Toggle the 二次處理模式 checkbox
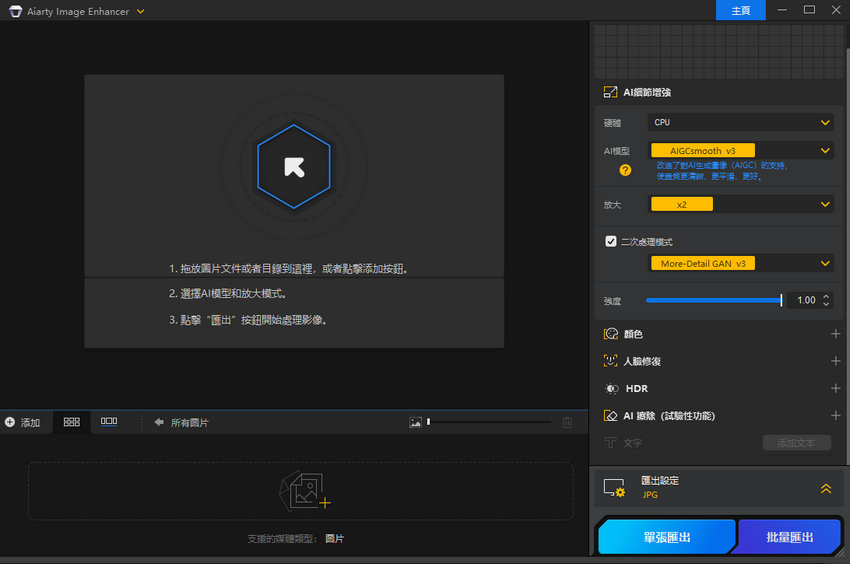Screen dimensions: 850x564 pos(610,241)
